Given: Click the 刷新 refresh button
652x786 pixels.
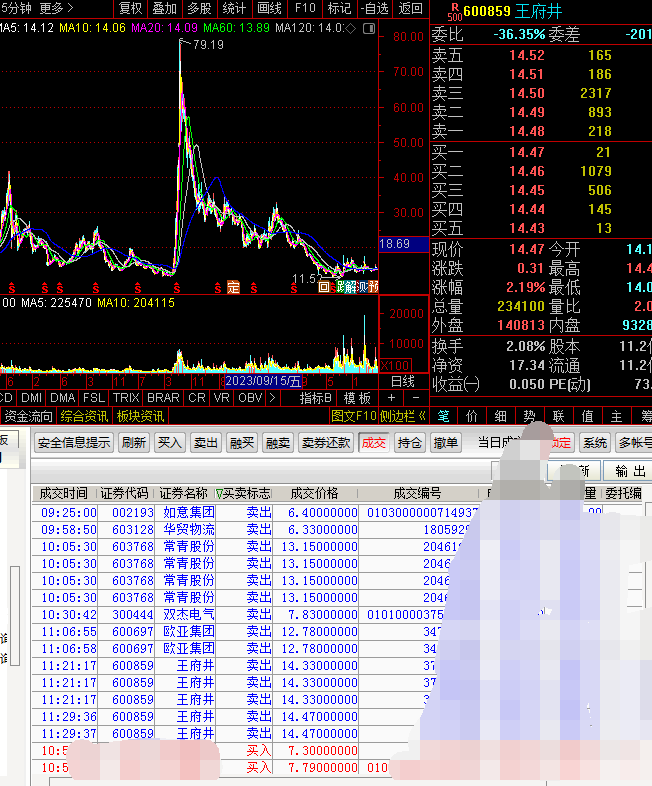Looking at the screenshot, I should [134, 443].
